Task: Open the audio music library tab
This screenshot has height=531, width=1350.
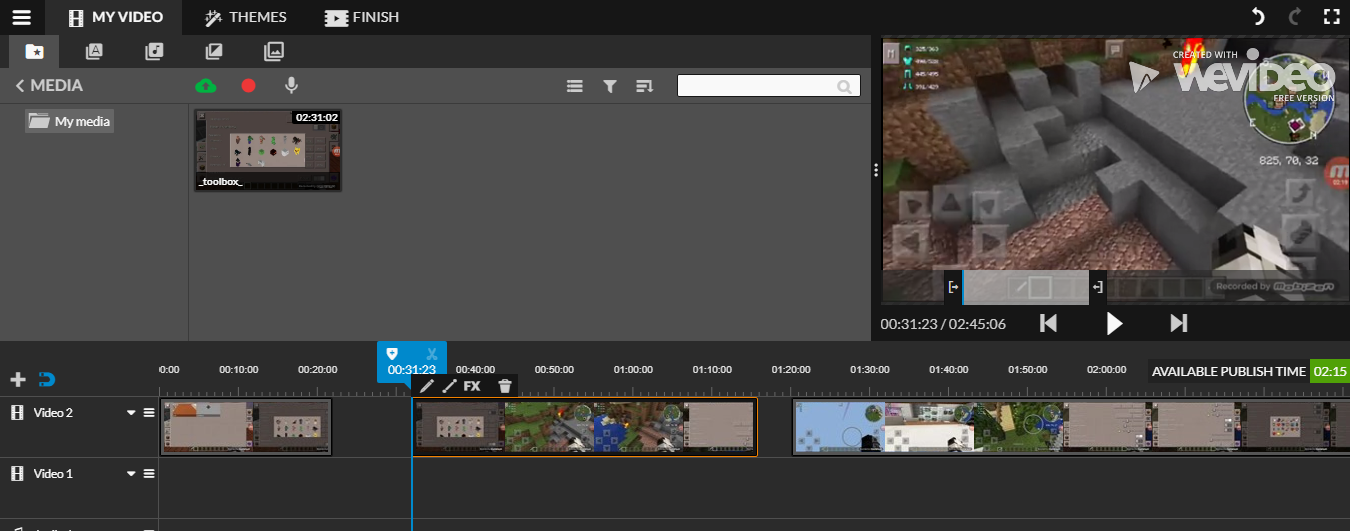Action: [x=154, y=51]
